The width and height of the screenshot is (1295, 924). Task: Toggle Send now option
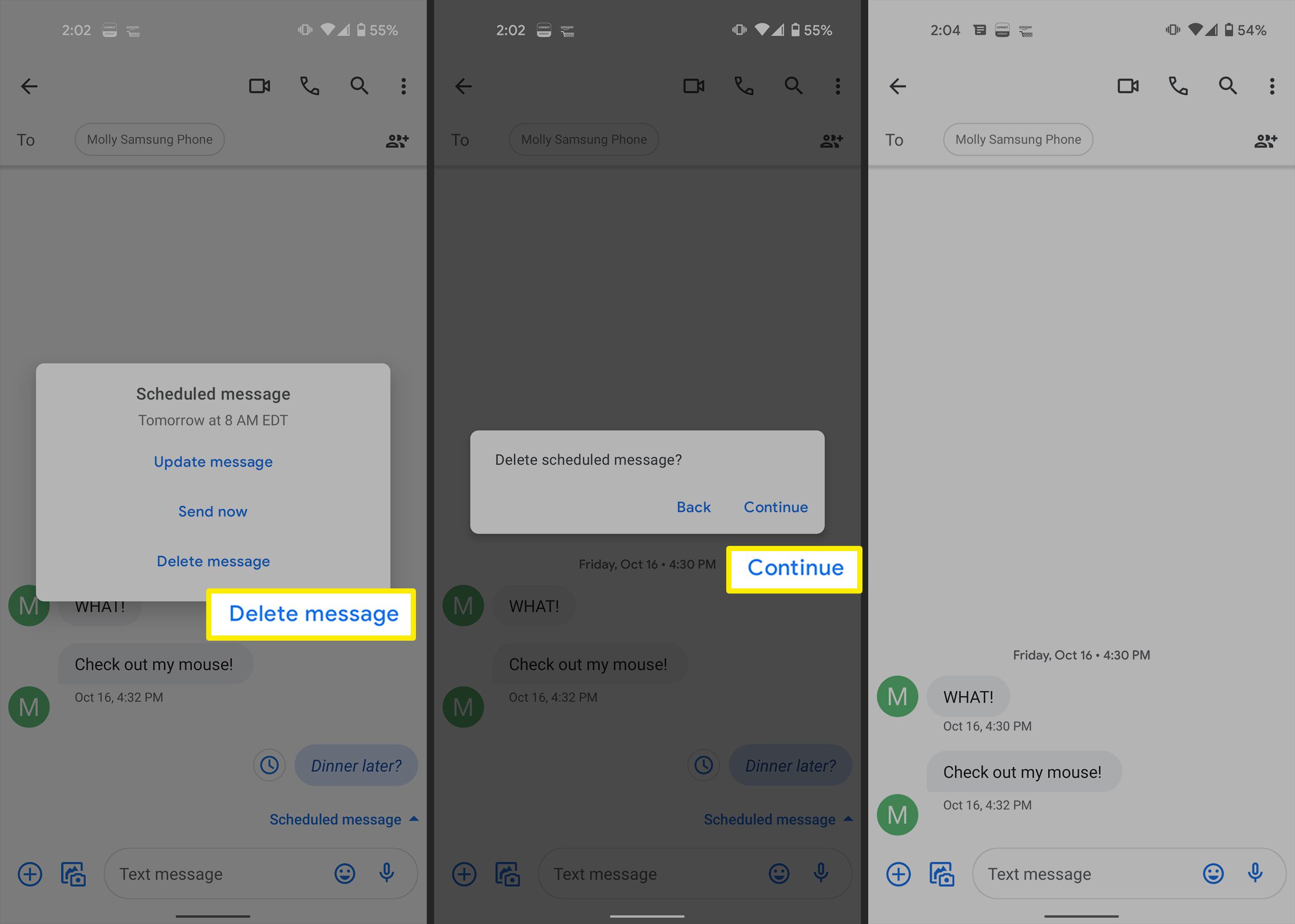pyautogui.click(x=213, y=510)
